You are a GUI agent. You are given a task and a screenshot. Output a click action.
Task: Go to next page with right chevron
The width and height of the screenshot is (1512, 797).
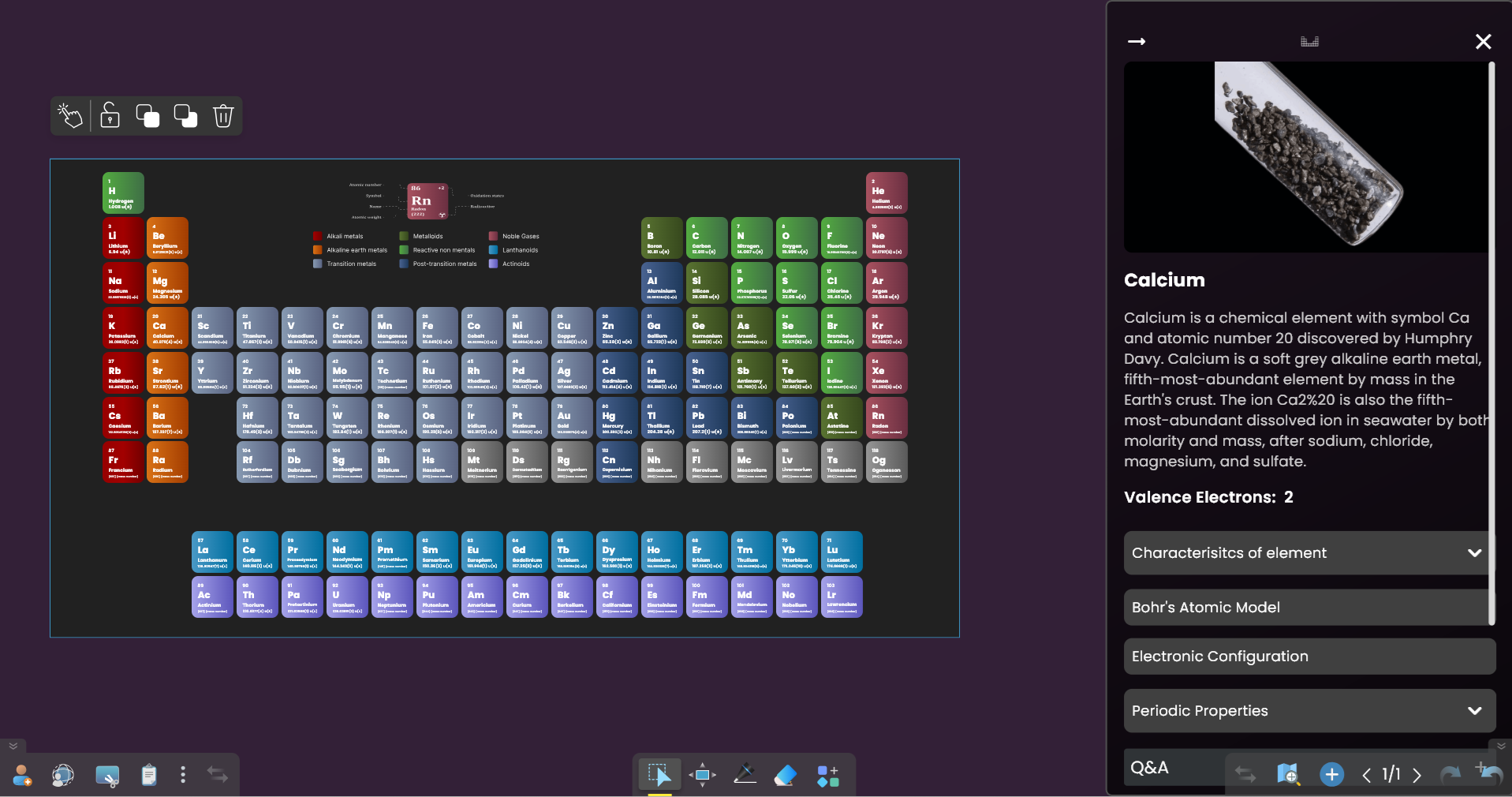pos(1416,775)
